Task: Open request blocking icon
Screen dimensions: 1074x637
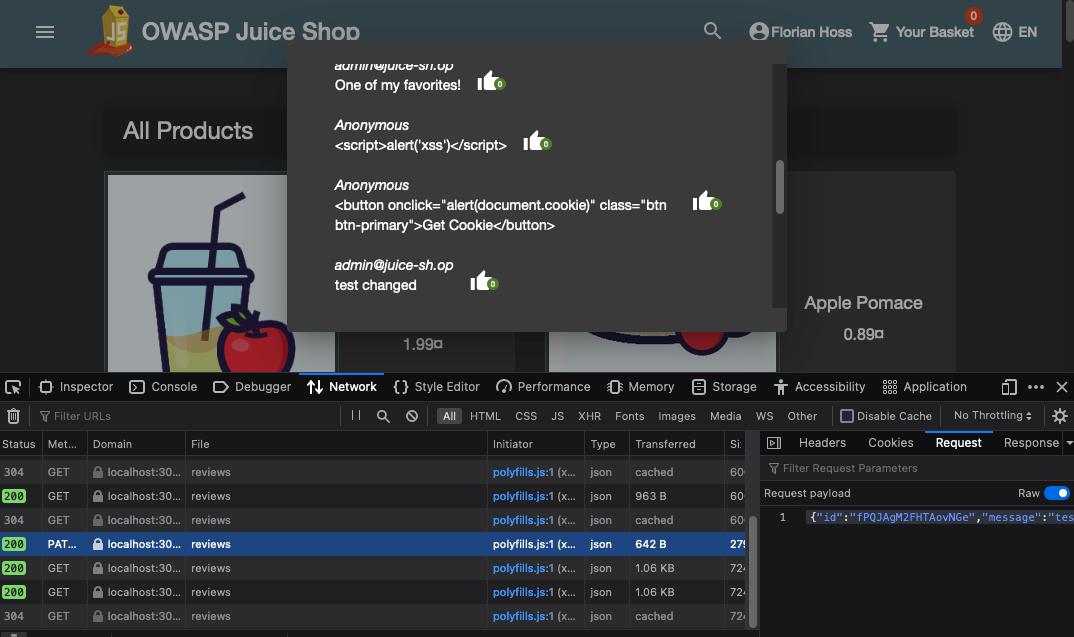Action: pyautogui.click(x=412, y=416)
